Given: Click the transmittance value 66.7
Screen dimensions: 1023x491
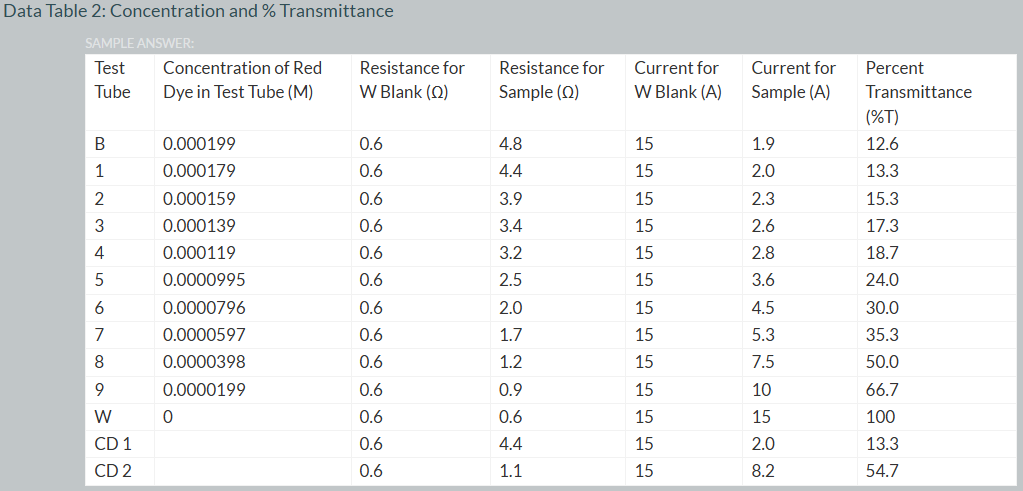Looking at the screenshot, I should click(882, 389).
